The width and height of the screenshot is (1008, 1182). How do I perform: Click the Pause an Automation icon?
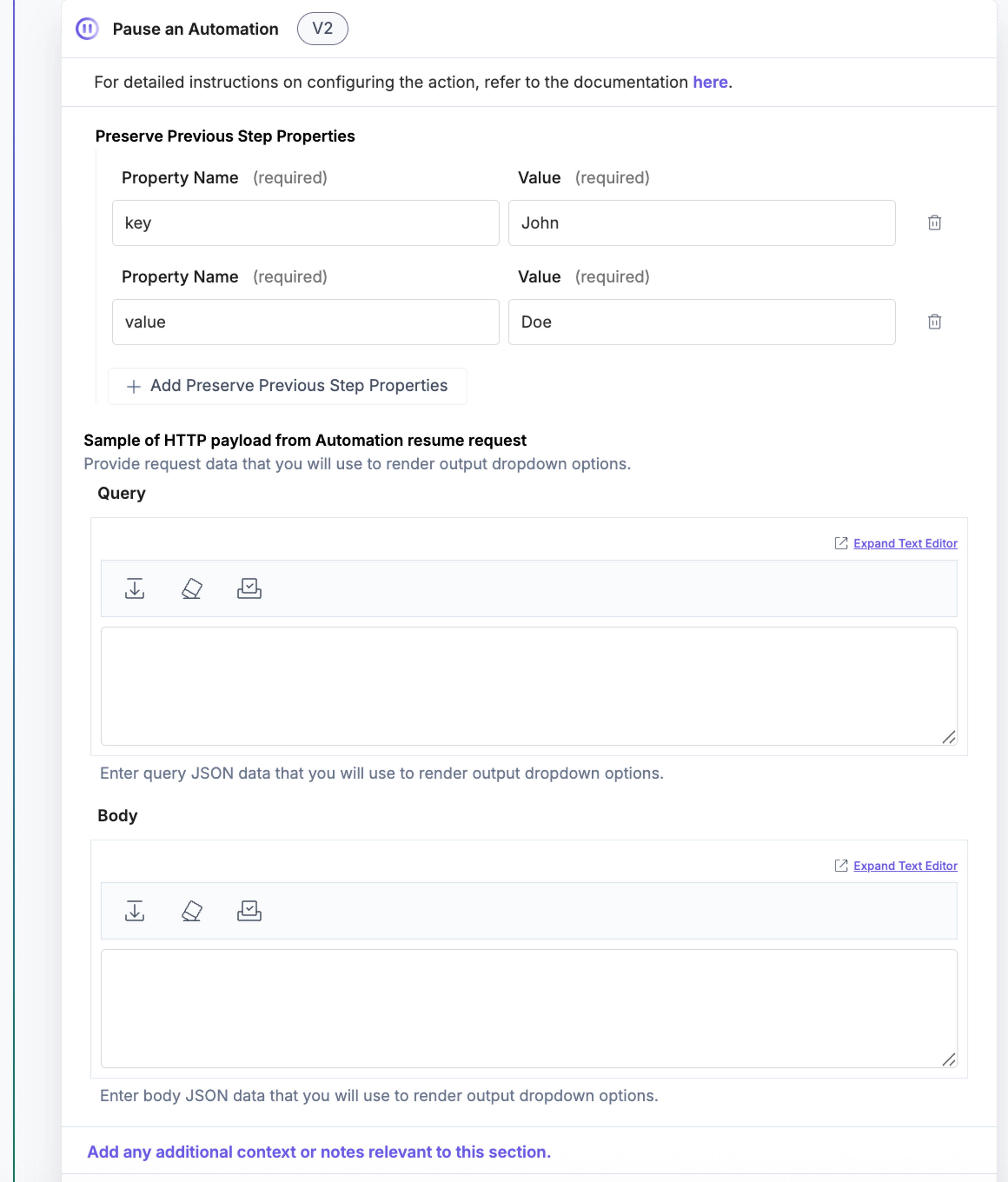87,29
